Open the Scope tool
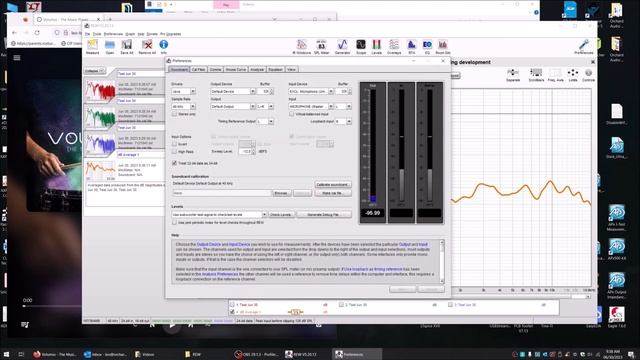Viewport: 640px width, 360px height. pos(361,47)
